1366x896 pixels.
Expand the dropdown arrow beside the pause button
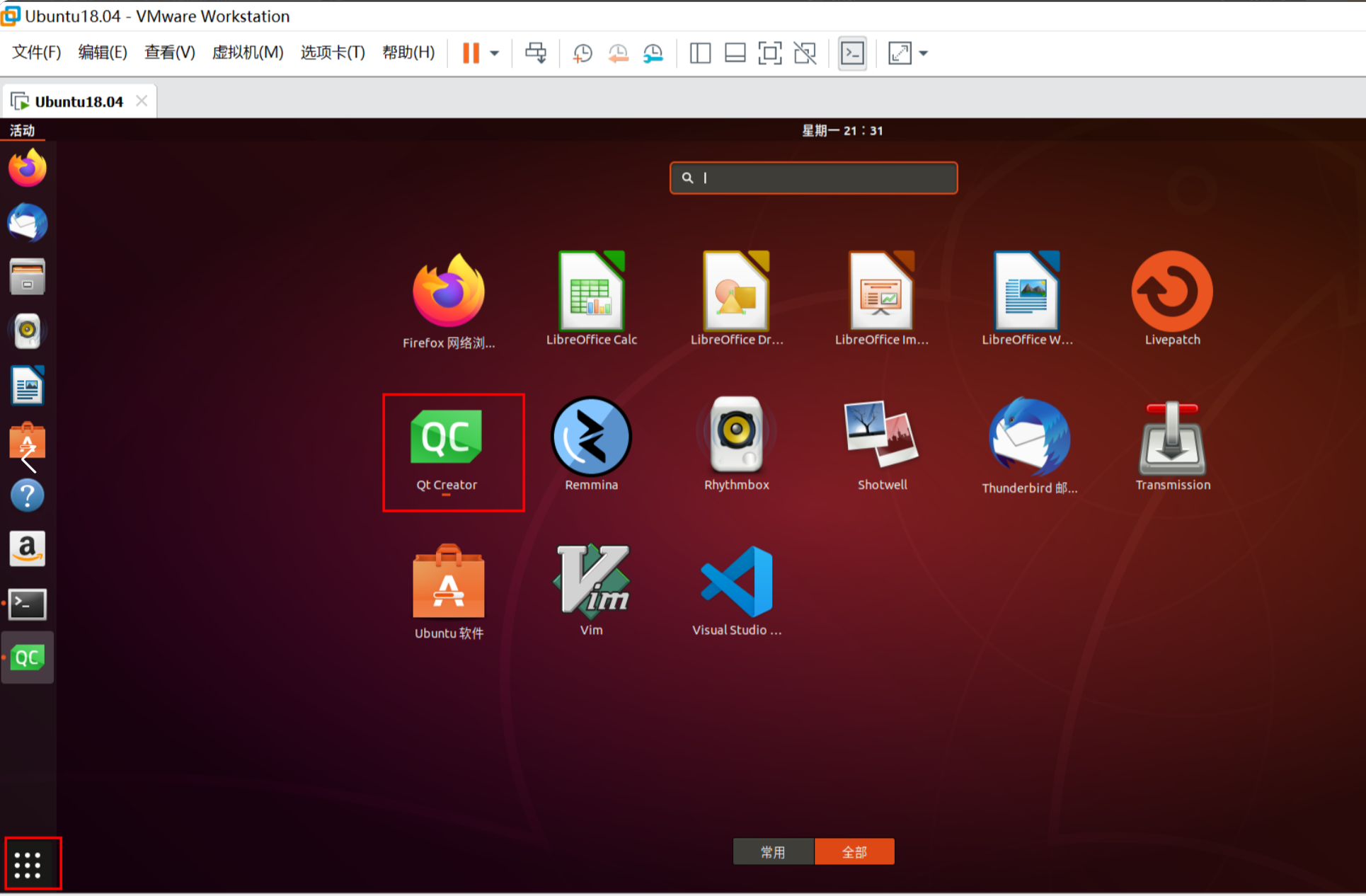coord(495,53)
